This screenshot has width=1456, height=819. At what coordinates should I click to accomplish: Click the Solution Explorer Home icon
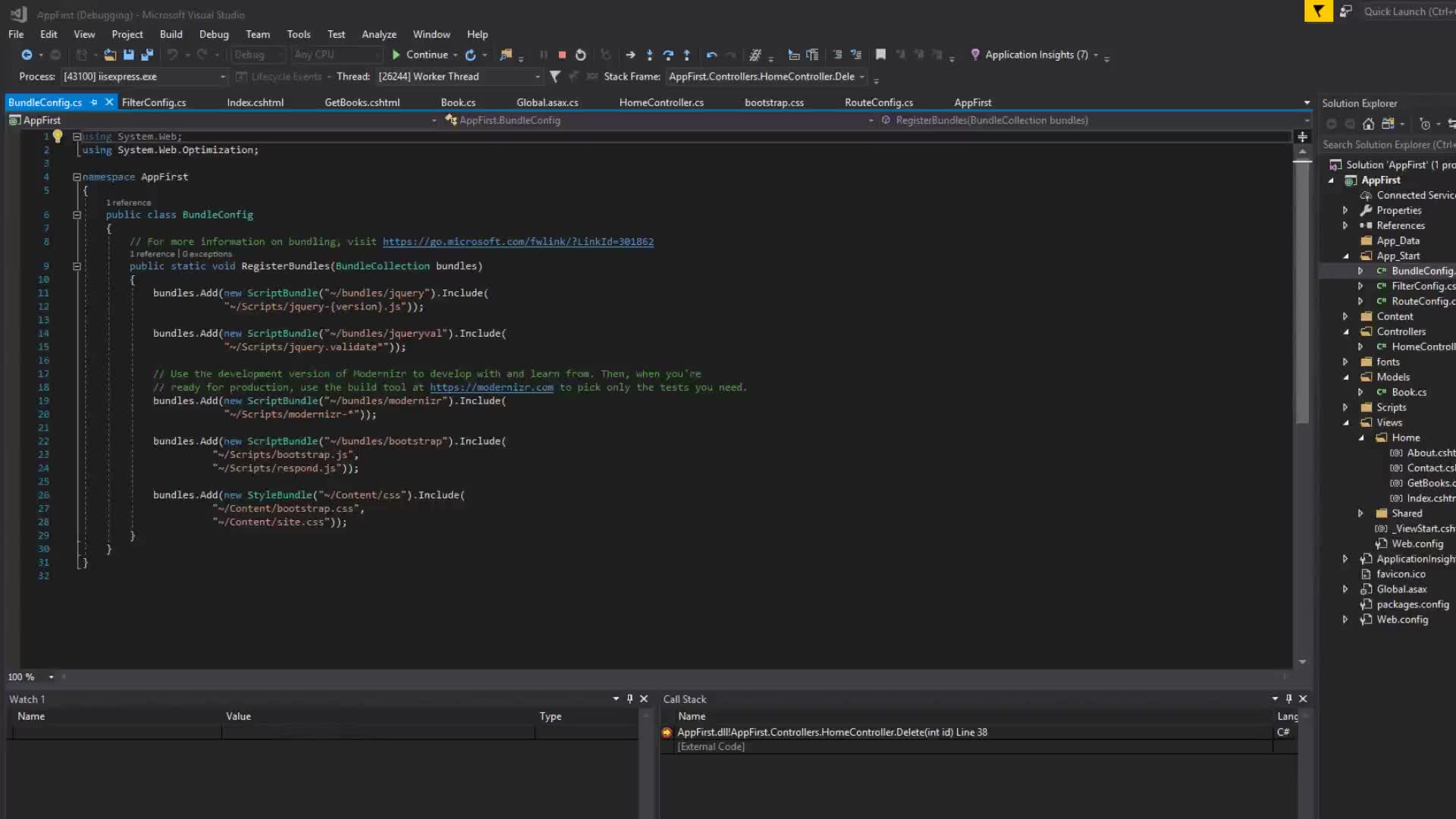1368,124
